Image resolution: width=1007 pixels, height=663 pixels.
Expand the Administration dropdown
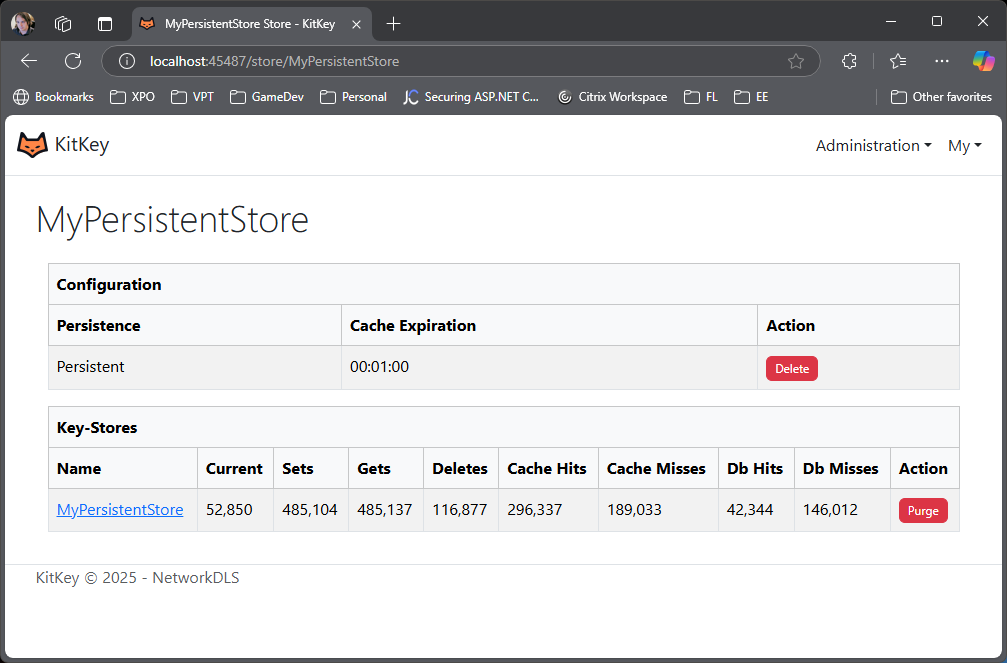coord(873,146)
